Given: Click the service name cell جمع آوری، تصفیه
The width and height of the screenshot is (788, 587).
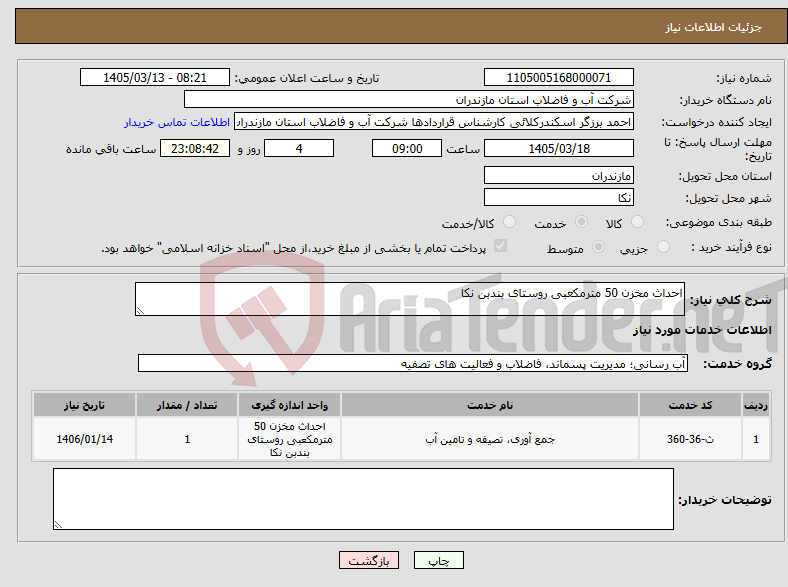Looking at the screenshot, I should [490, 439].
